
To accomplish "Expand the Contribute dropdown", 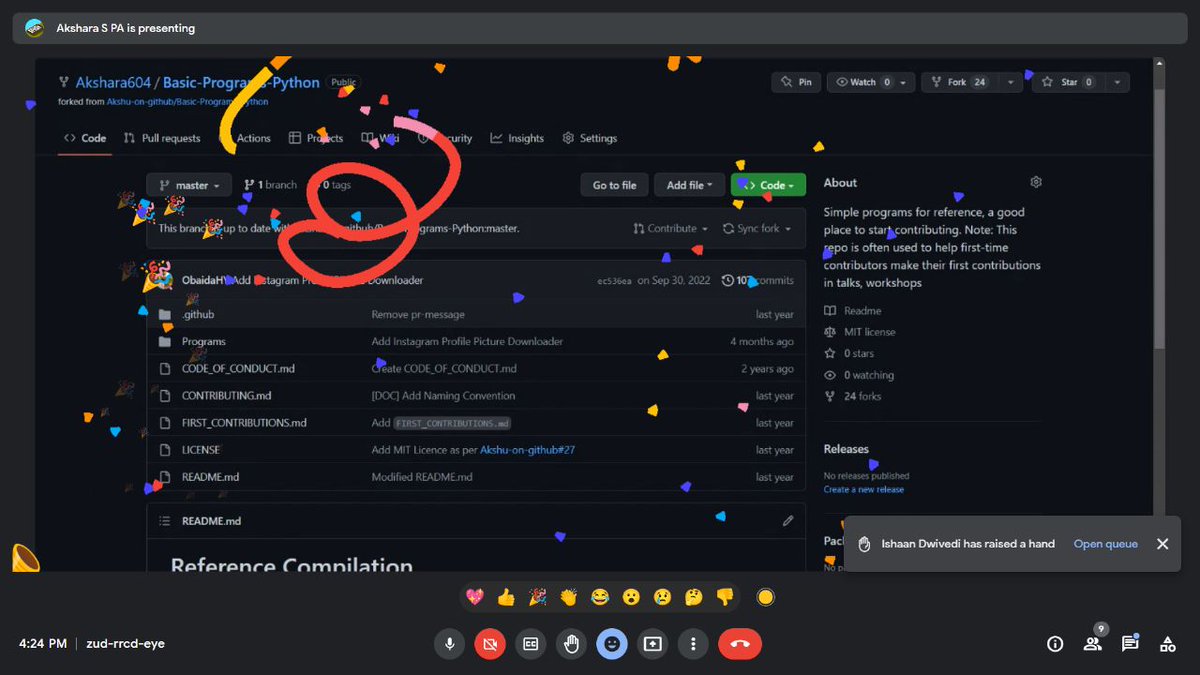I will tap(670, 228).
